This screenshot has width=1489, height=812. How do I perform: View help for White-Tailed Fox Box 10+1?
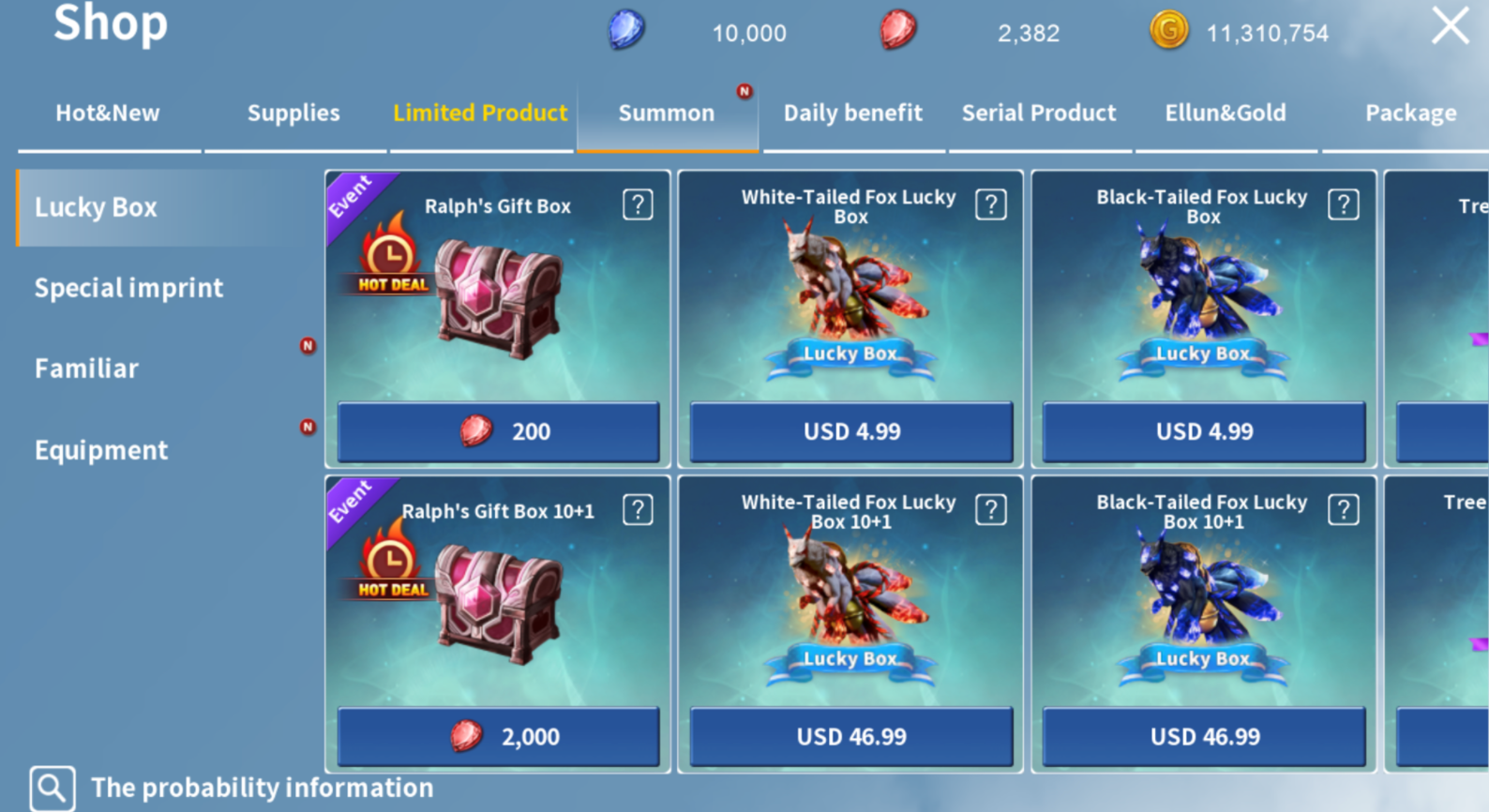pos(990,510)
